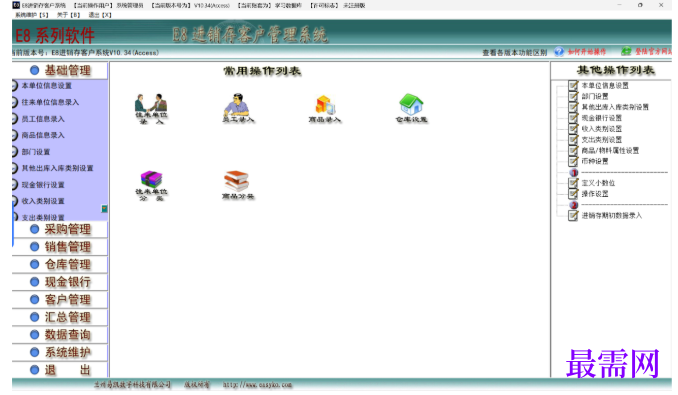Image resolution: width=678 pixels, height=395 pixels.
Task: Select 本单位信息设置 in the left sidebar
Action: pyautogui.click(x=47, y=86)
